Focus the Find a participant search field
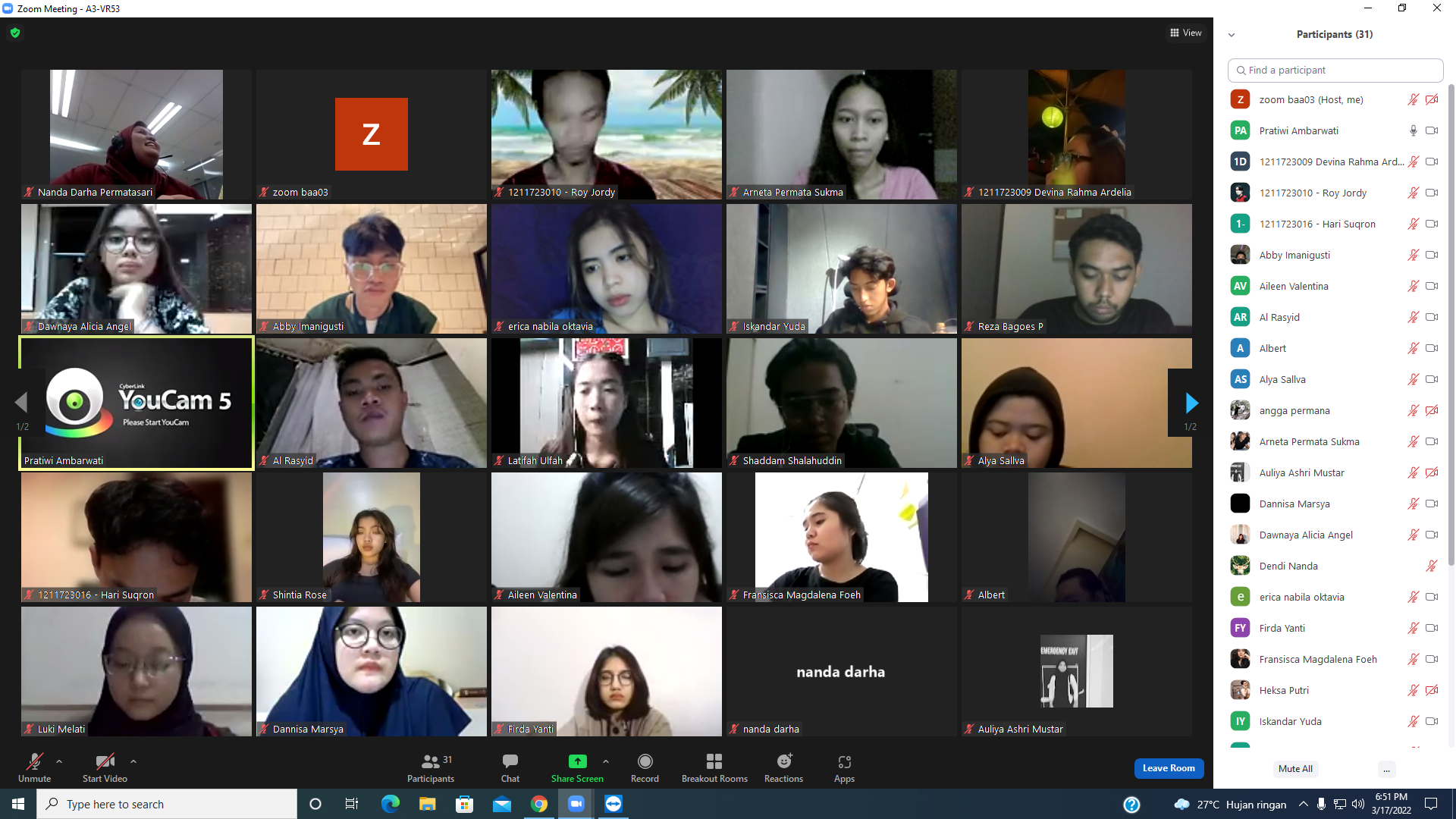 coord(1335,70)
